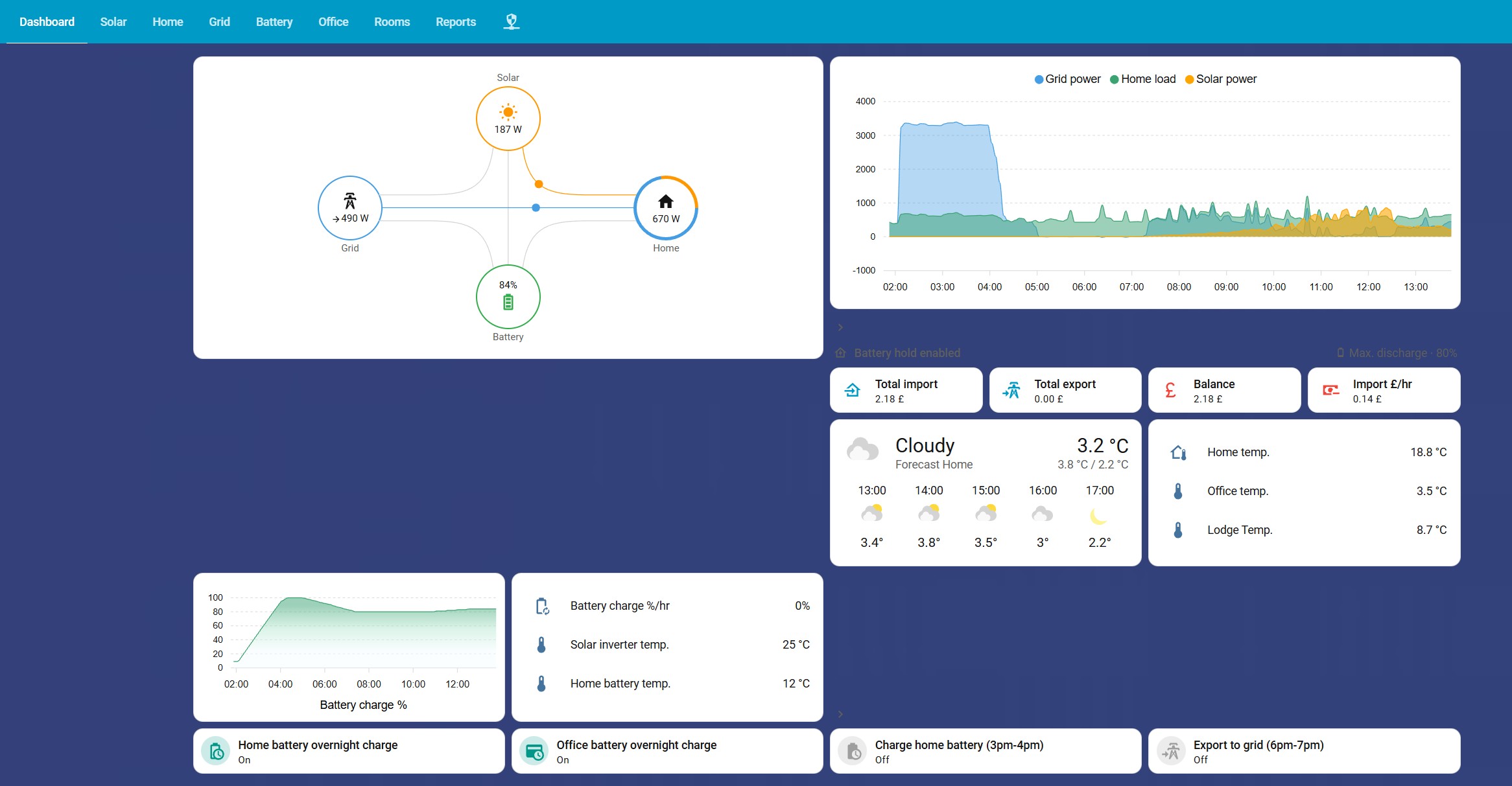Open the Reports tab

[x=455, y=21]
